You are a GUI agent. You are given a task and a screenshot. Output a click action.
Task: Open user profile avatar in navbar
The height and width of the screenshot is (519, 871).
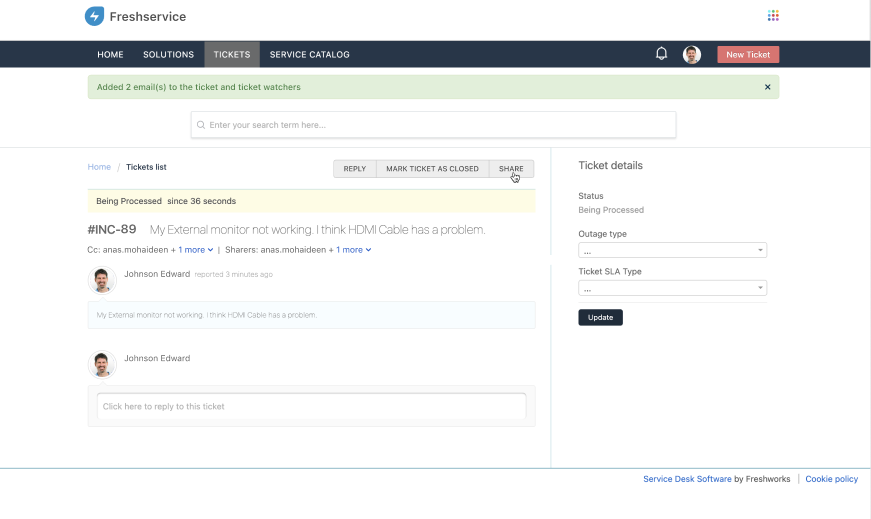pyautogui.click(x=692, y=54)
